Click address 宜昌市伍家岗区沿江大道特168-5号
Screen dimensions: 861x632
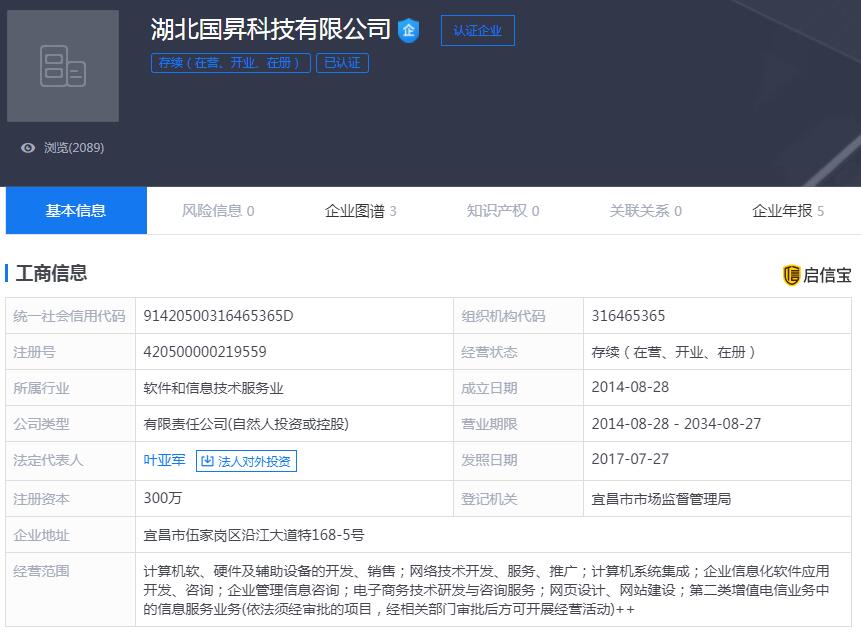(x=254, y=535)
